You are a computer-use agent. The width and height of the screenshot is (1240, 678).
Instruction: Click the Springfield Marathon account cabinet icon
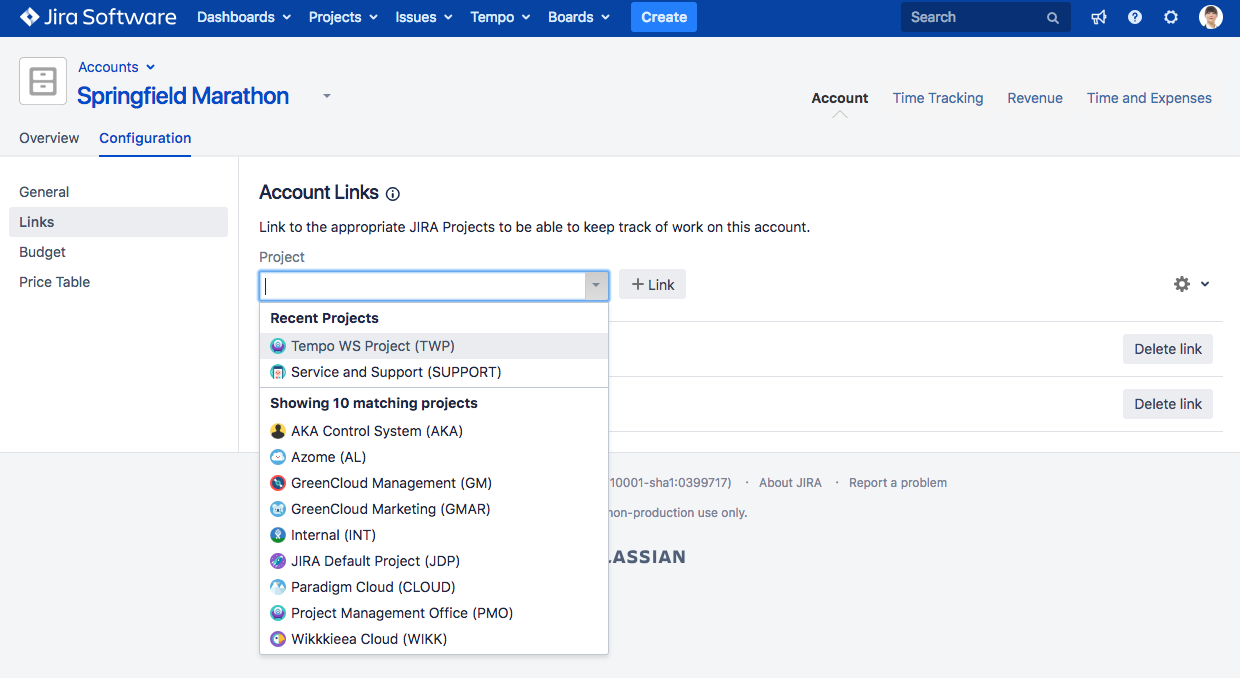pyautogui.click(x=43, y=81)
